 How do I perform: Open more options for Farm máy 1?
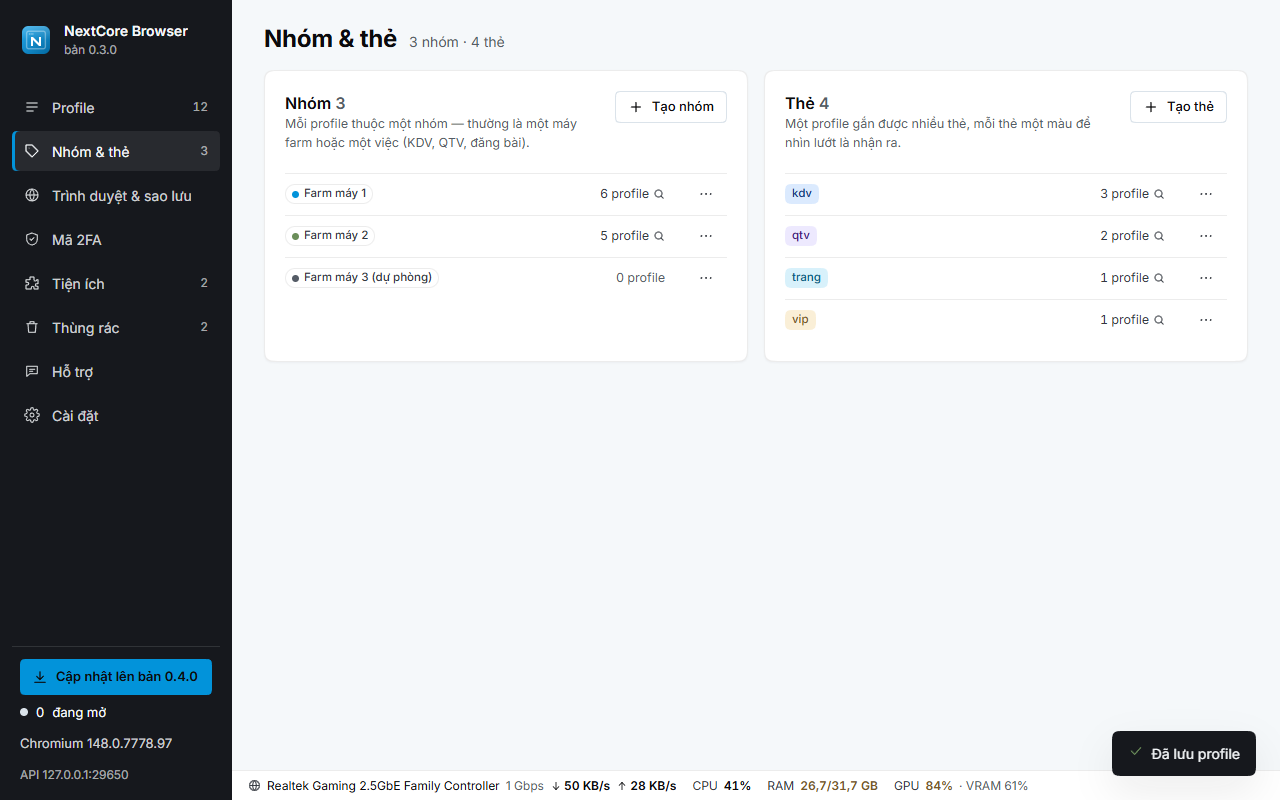click(706, 194)
